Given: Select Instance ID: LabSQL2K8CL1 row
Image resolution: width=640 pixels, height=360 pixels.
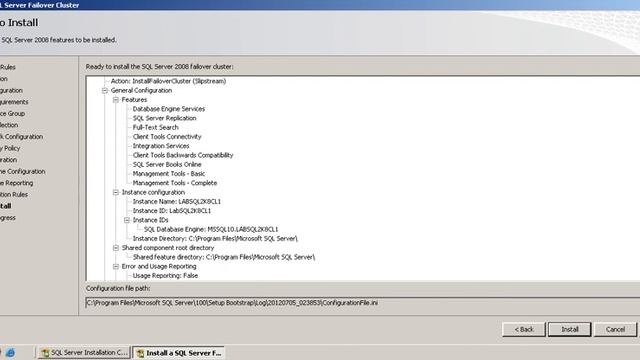Looking at the screenshot, I should pyautogui.click(x=172, y=211).
